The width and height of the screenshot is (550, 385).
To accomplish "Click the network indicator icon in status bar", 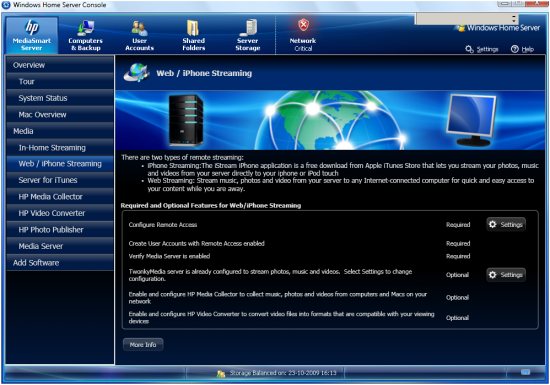I will pyautogui.click(x=525, y=372).
